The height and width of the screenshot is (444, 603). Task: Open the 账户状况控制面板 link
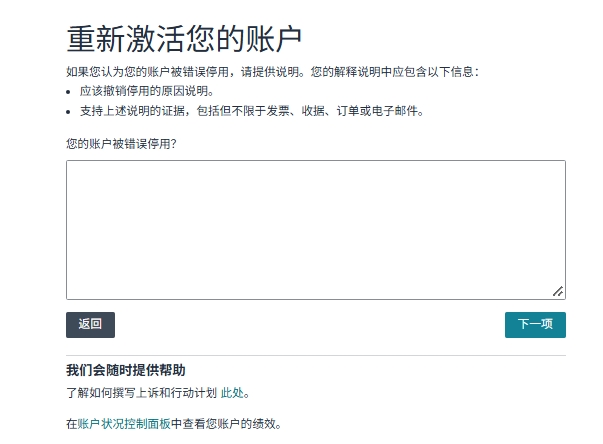point(124,424)
